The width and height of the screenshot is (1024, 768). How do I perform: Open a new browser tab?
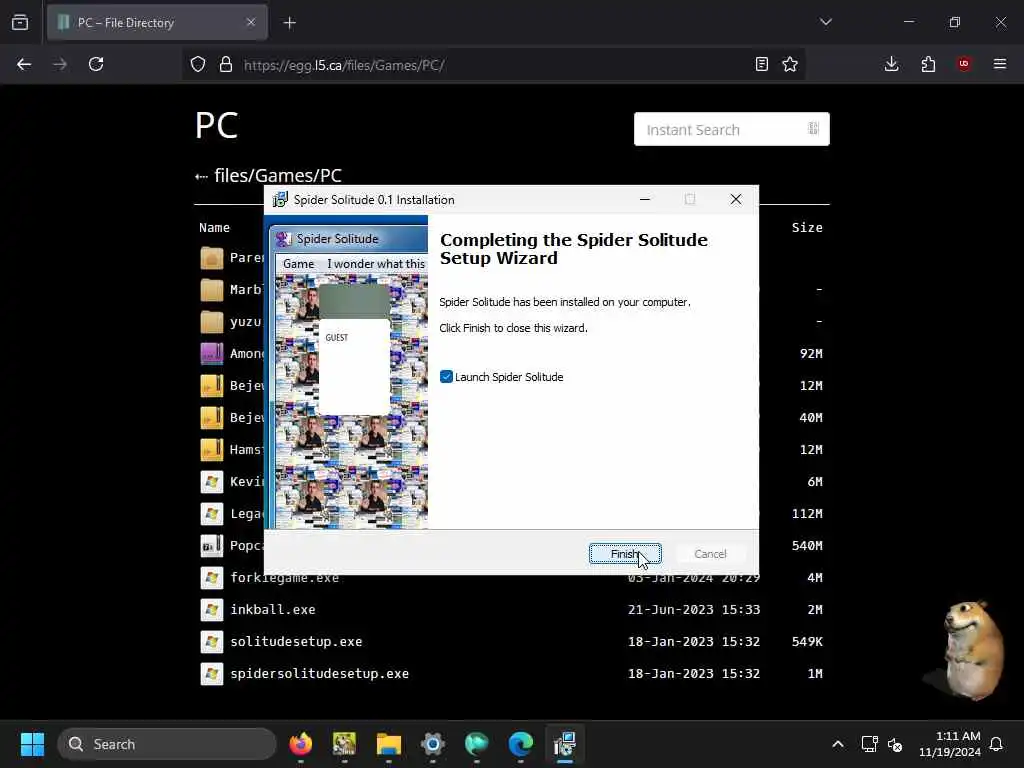289,23
